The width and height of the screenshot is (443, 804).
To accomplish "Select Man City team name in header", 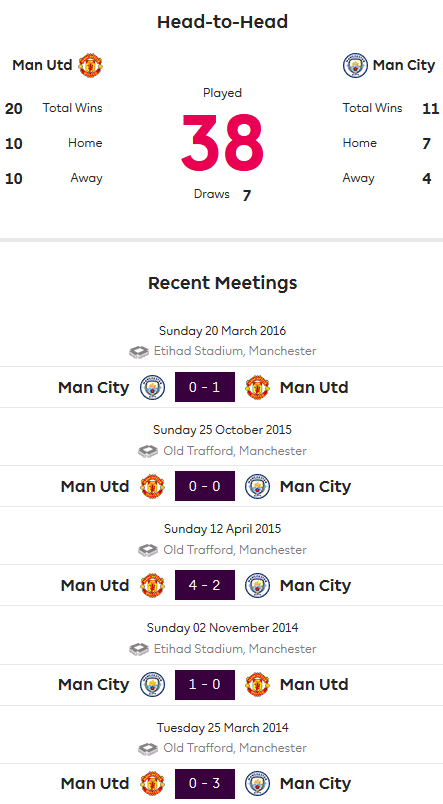I will coord(404,66).
